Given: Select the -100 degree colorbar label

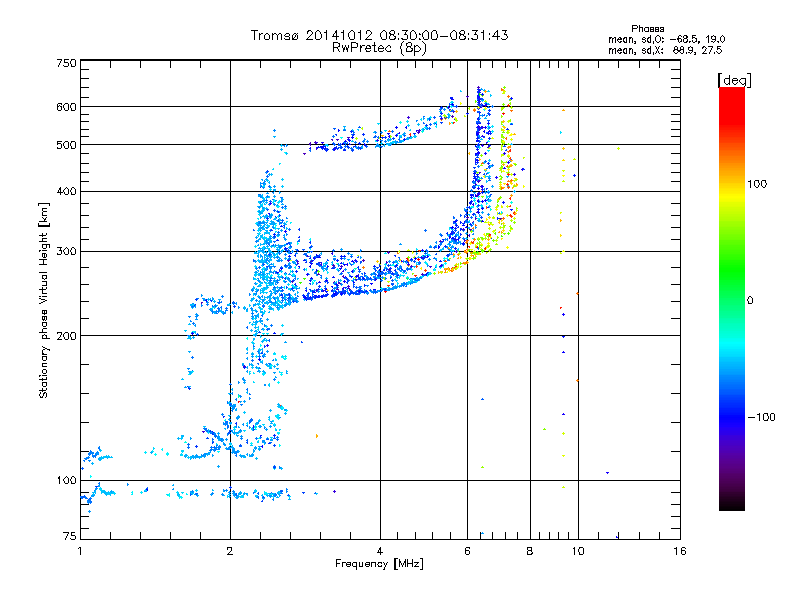Looking at the screenshot, I should pos(761,417).
